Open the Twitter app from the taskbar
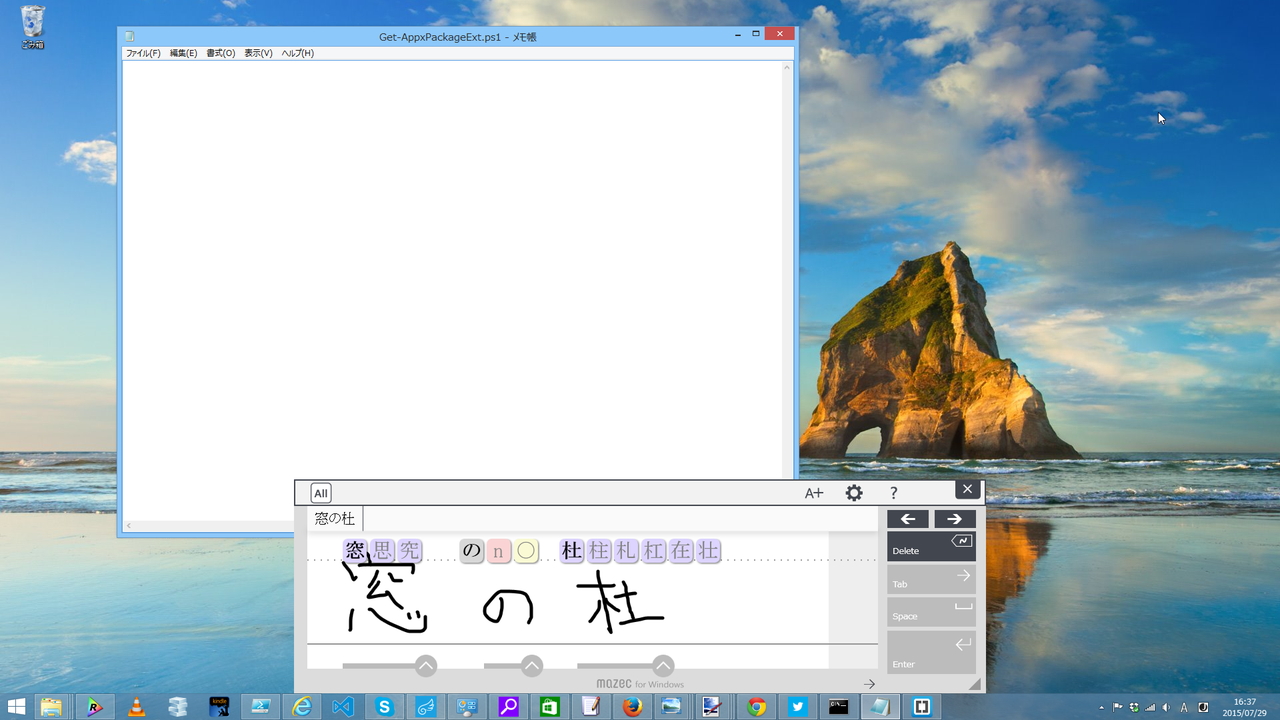Viewport: 1280px width, 720px height. (797, 707)
